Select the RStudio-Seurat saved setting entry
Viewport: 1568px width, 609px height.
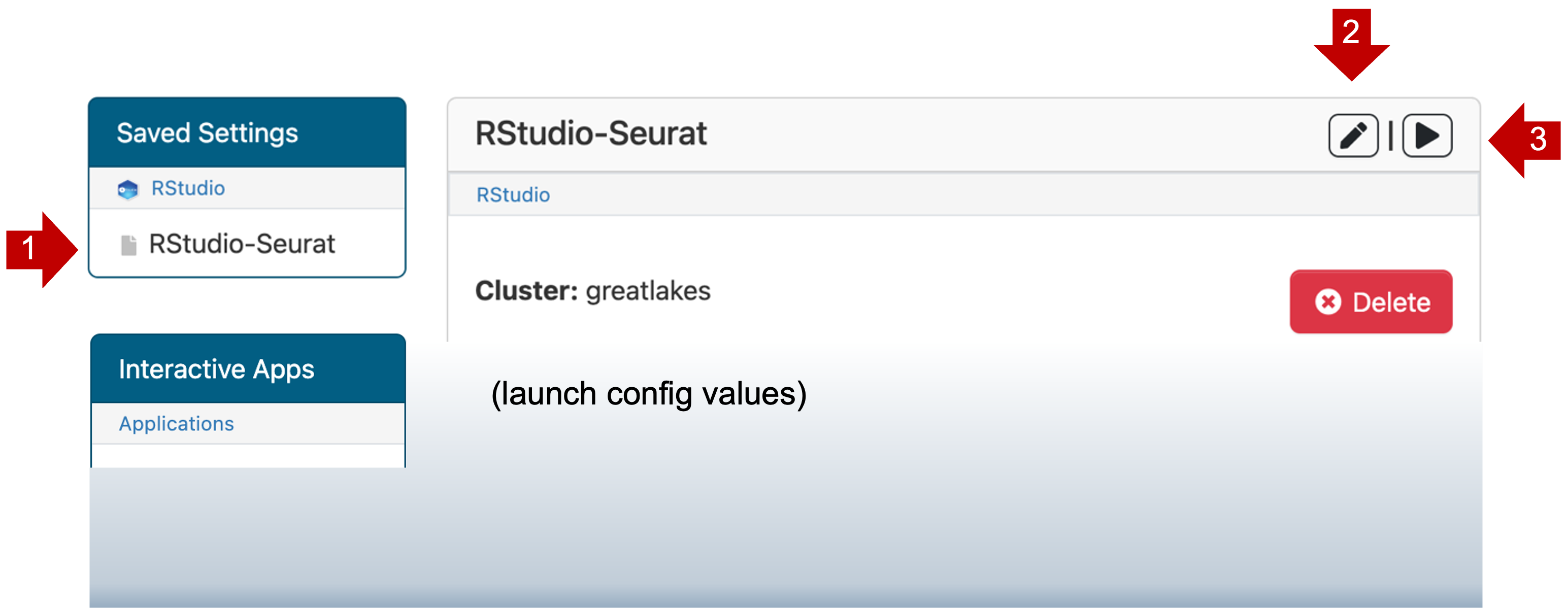click(242, 244)
